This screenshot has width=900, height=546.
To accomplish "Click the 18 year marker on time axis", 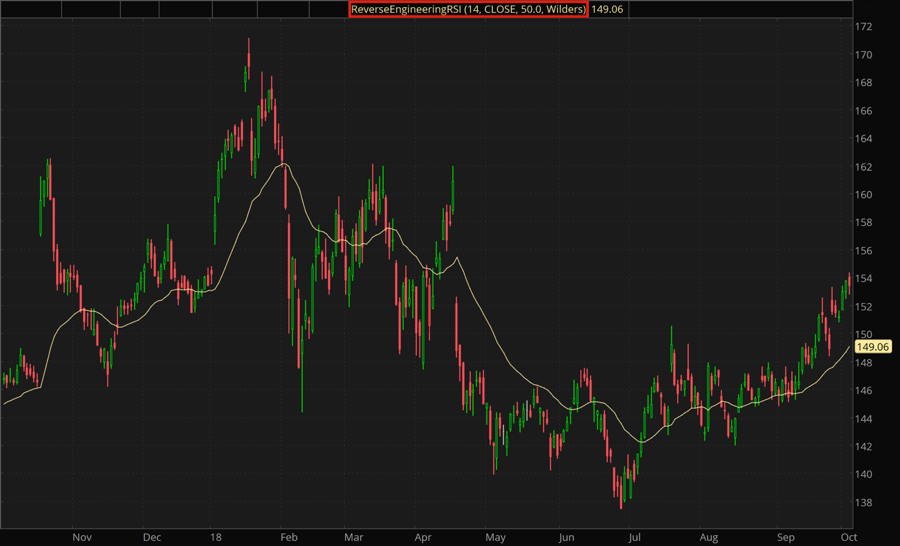I will click(x=215, y=536).
